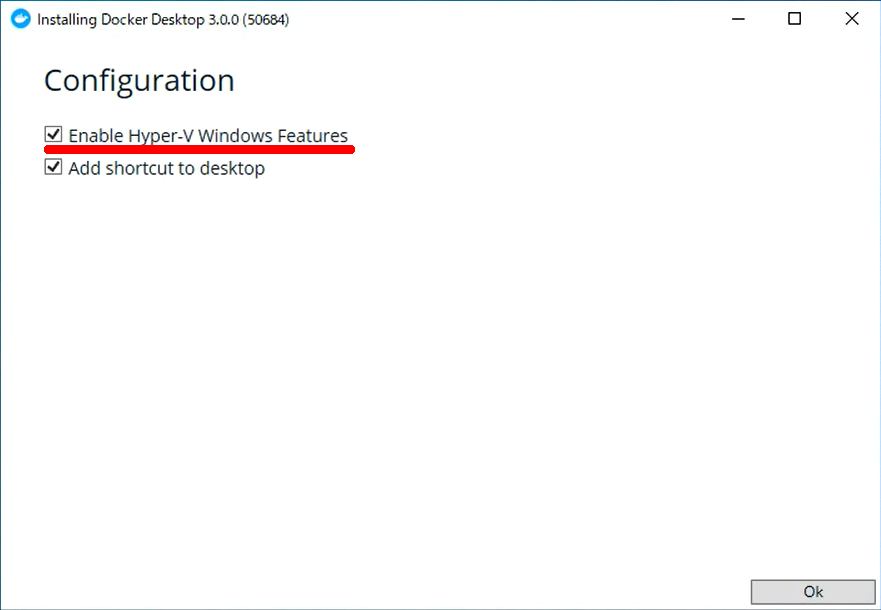
Task: Select 'Installing Docker Desktop 3.0.0 (50684)' title text
Action: [163, 20]
